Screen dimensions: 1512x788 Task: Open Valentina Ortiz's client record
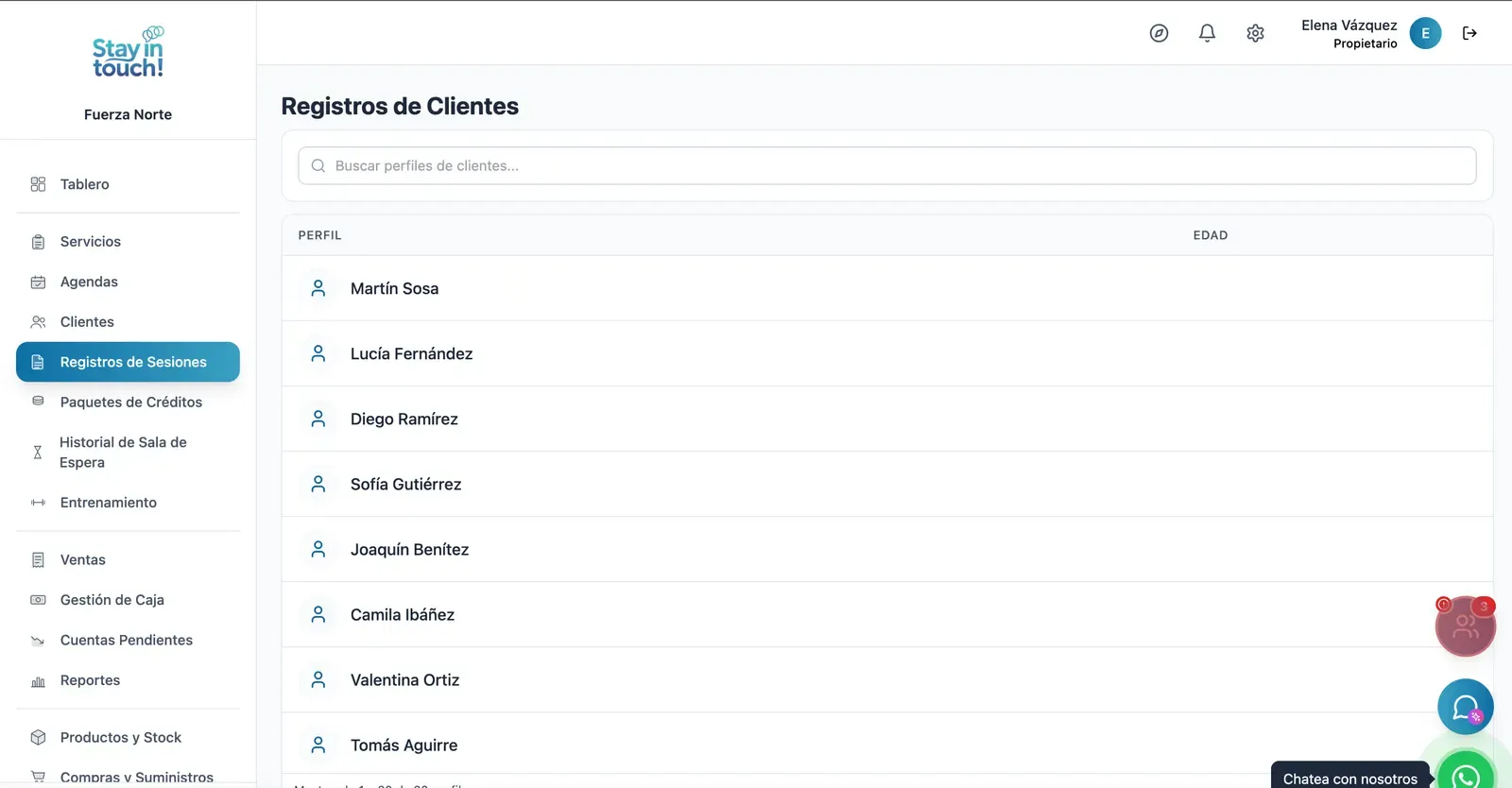[887, 679]
